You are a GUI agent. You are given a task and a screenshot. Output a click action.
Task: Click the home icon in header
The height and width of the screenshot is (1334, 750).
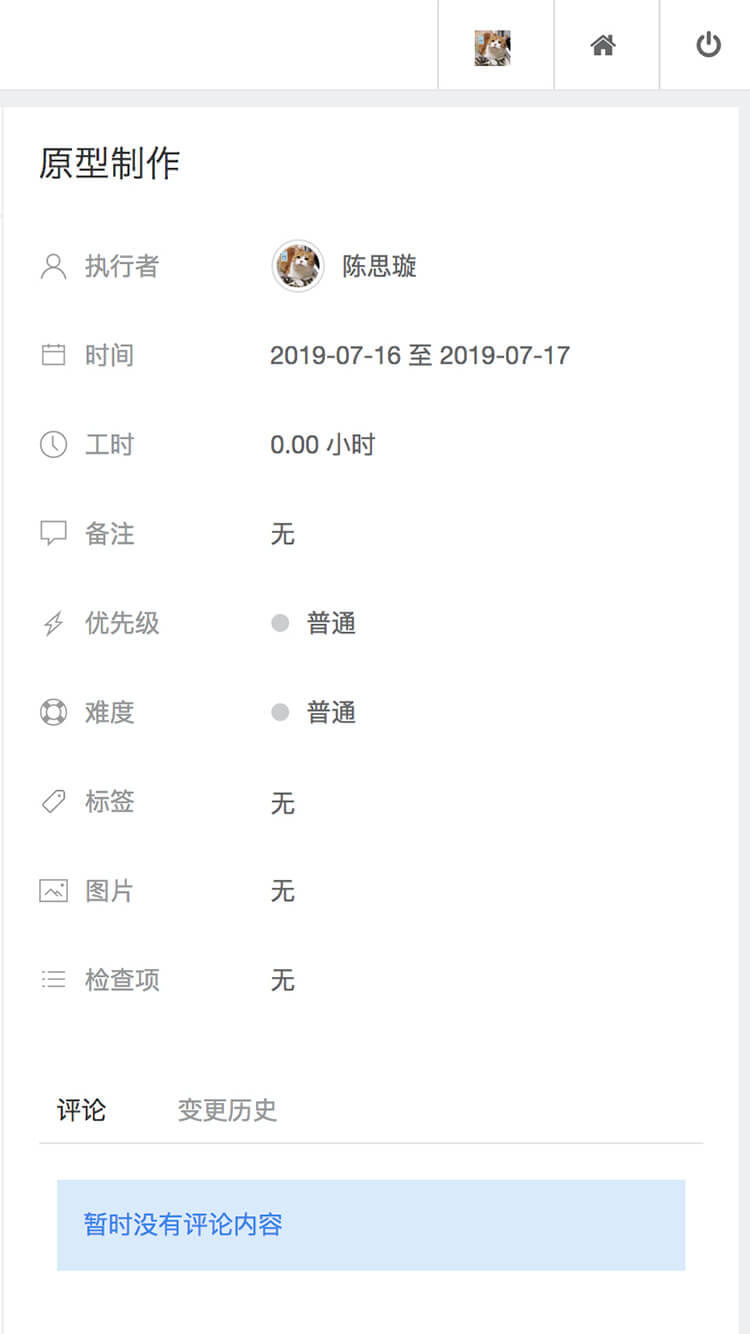click(603, 46)
